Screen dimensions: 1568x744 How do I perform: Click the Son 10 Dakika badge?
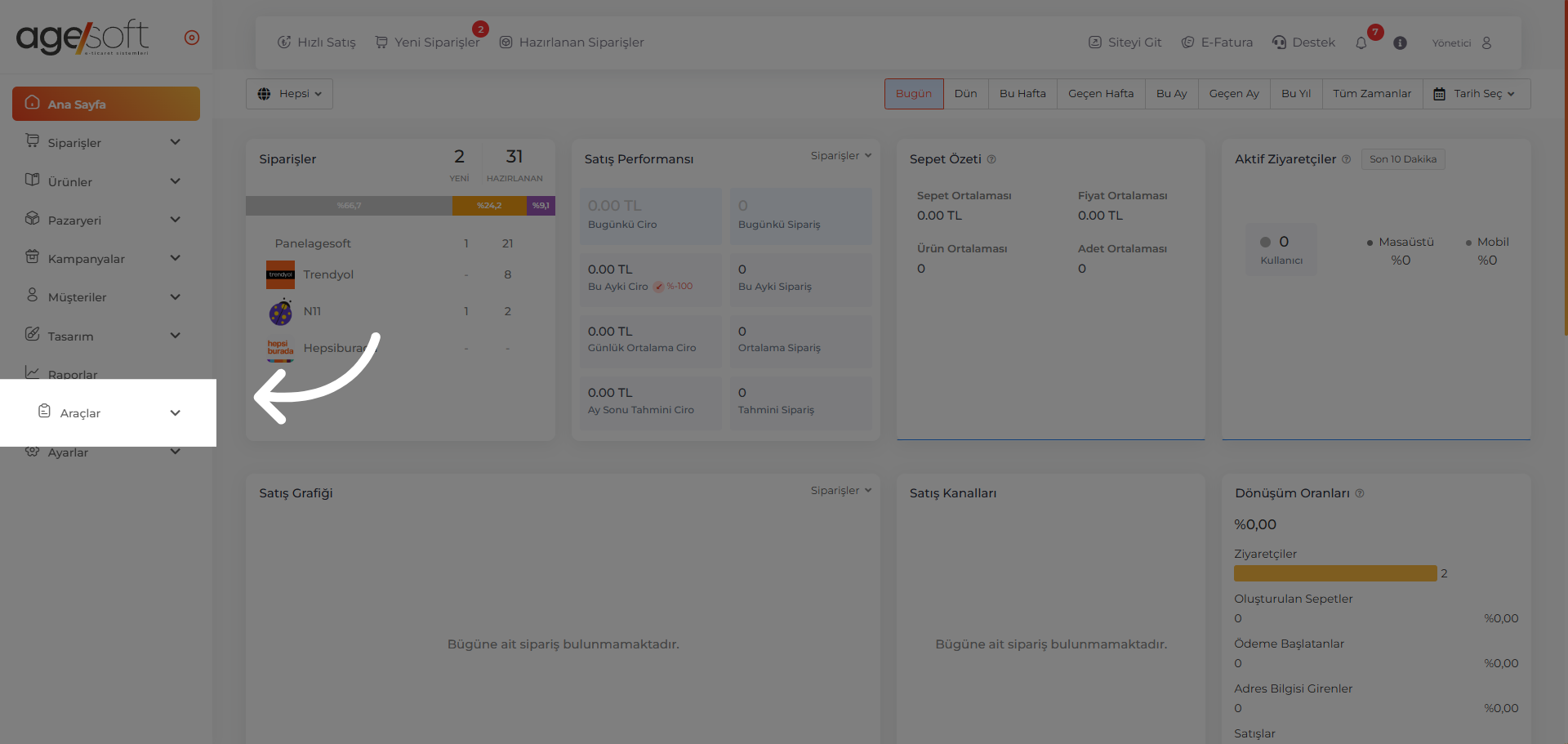[x=1402, y=159]
